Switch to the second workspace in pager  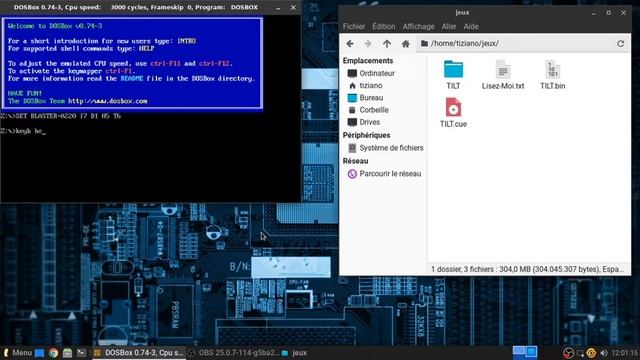[531, 353]
